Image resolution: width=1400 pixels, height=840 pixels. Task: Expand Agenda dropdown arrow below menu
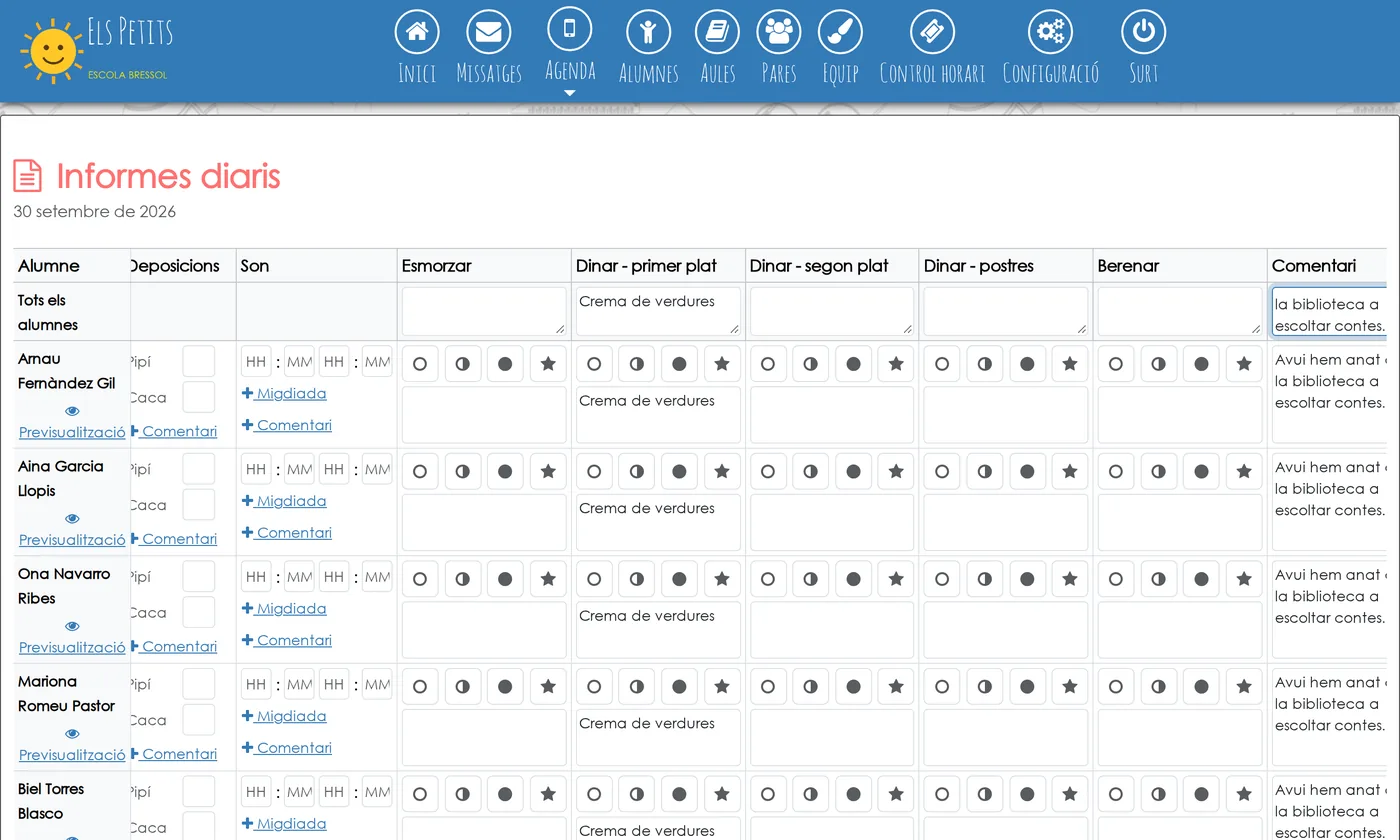point(570,93)
